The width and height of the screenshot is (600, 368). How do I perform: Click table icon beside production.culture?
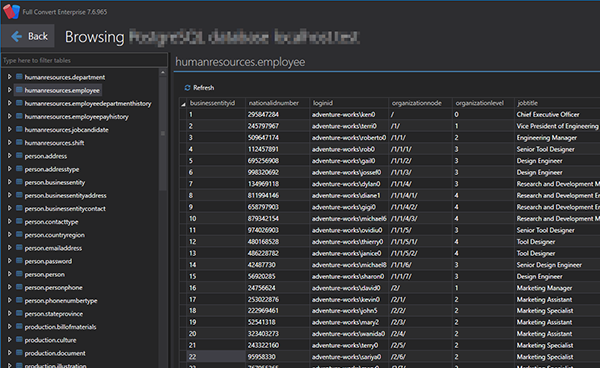point(19,340)
